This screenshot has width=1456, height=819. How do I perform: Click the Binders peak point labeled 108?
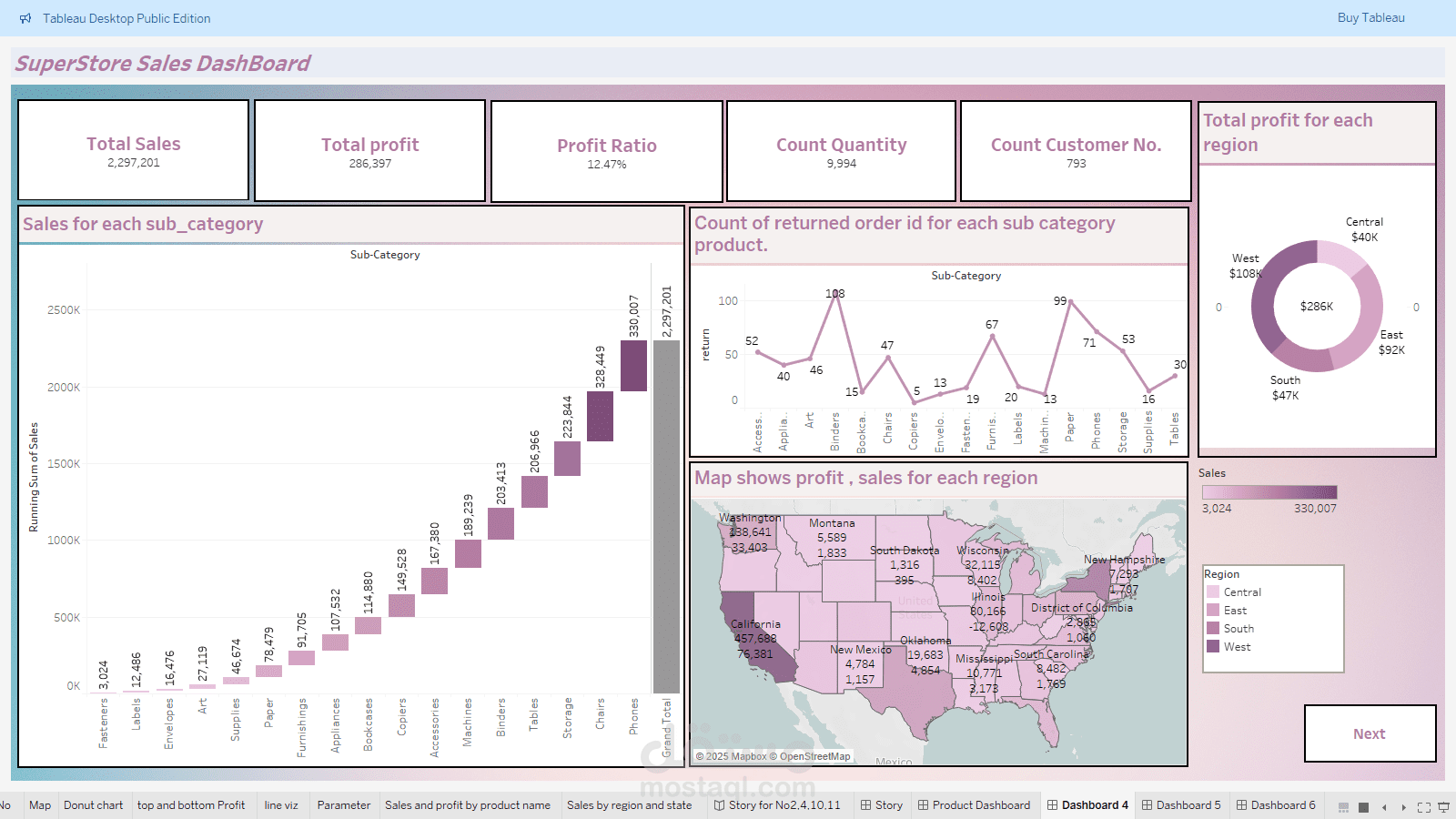click(x=835, y=294)
